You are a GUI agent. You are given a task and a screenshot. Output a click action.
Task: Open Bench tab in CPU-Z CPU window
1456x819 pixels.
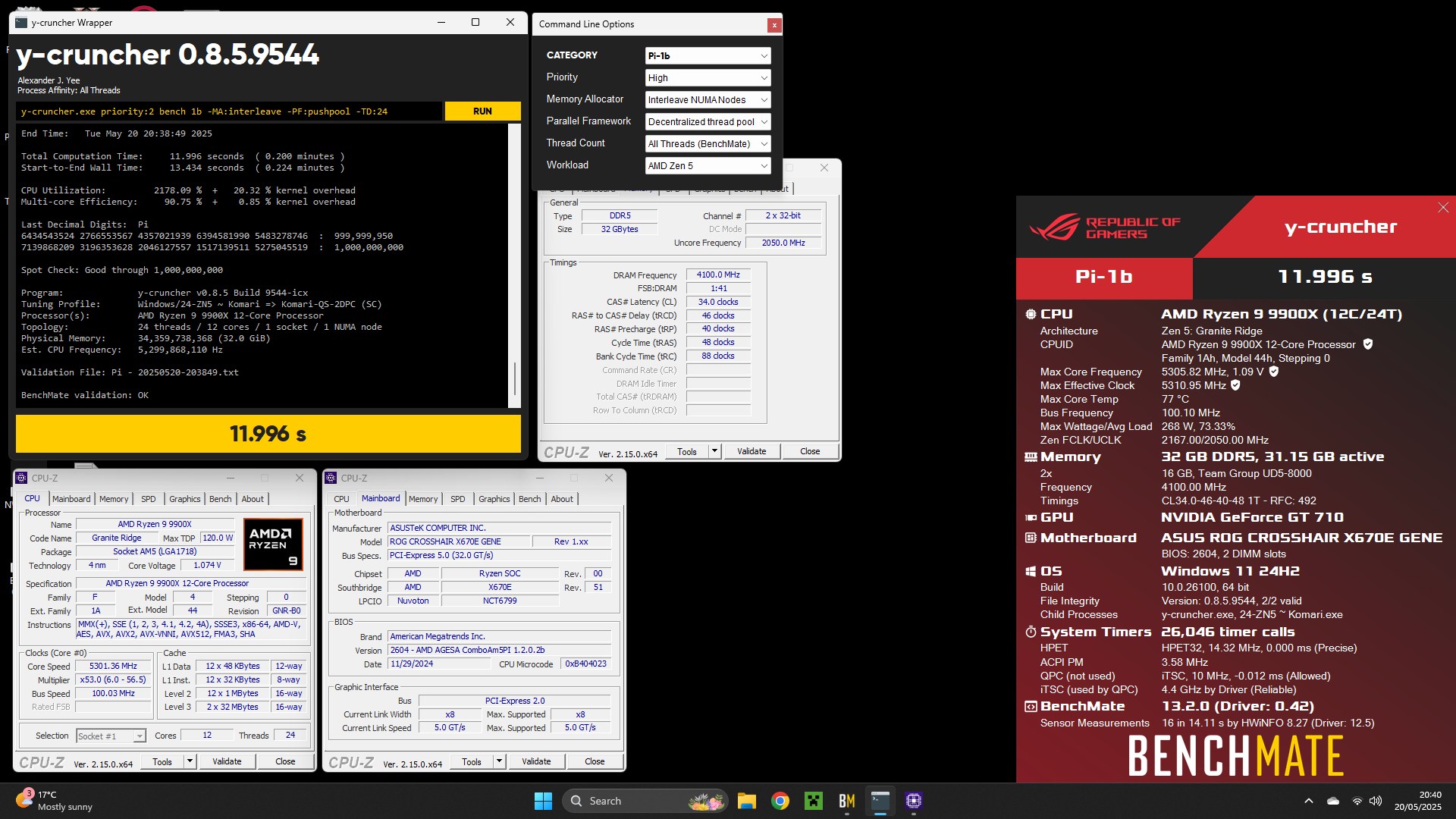(x=221, y=499)
